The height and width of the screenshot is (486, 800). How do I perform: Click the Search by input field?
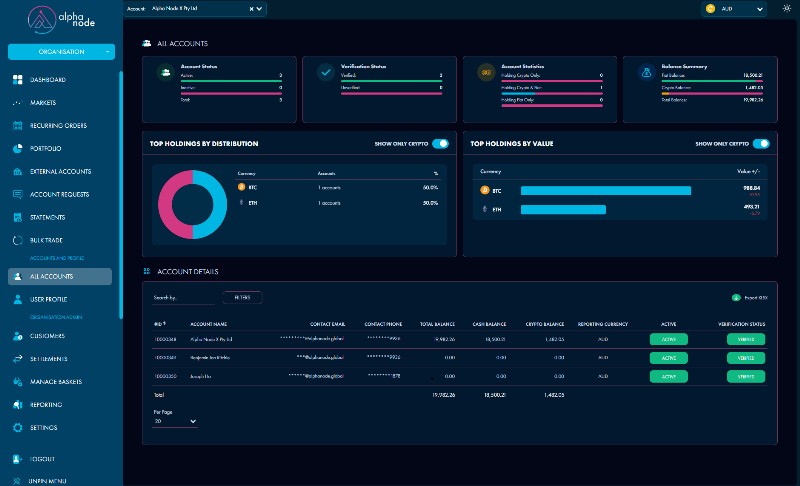[183, 298]
